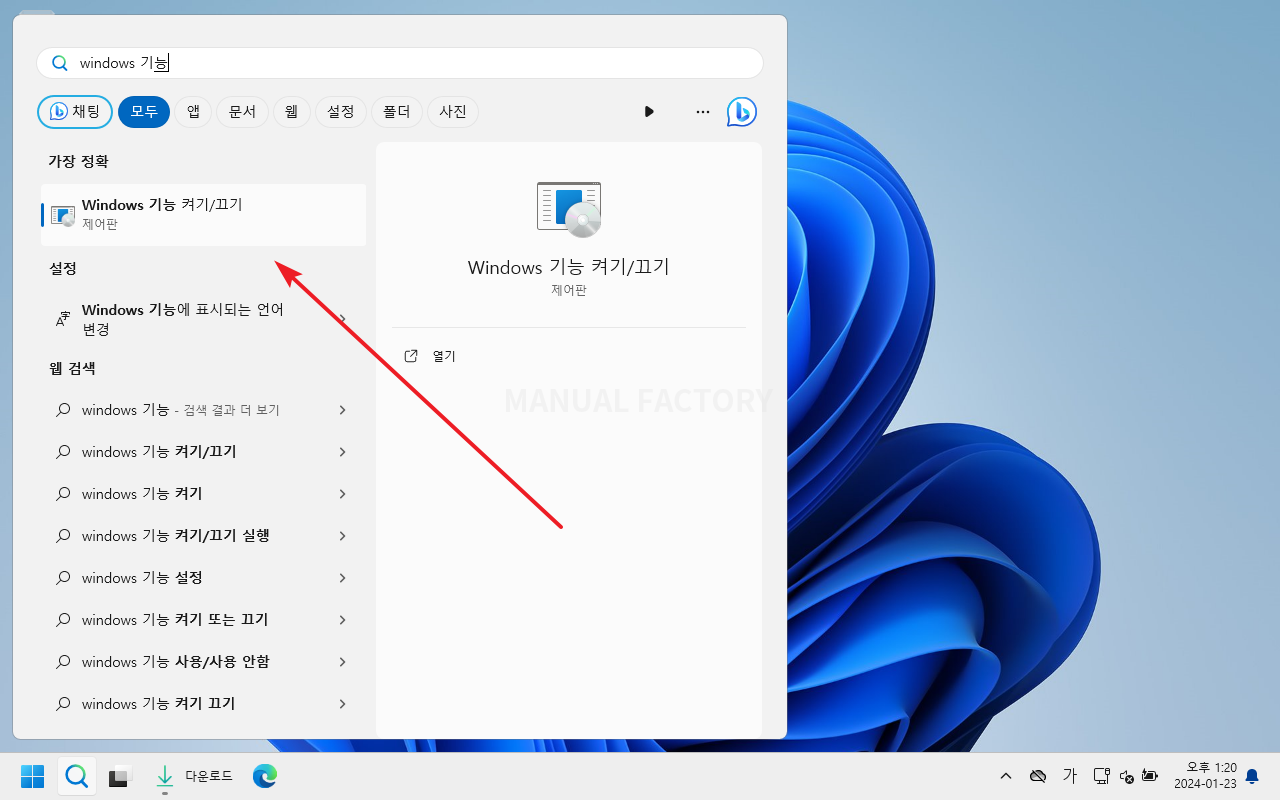The width and height of the screenshot is (1280, 800).
Task: Select suggestion windows 기능 켜기 또는 끄기
Action: click(203, 620)
